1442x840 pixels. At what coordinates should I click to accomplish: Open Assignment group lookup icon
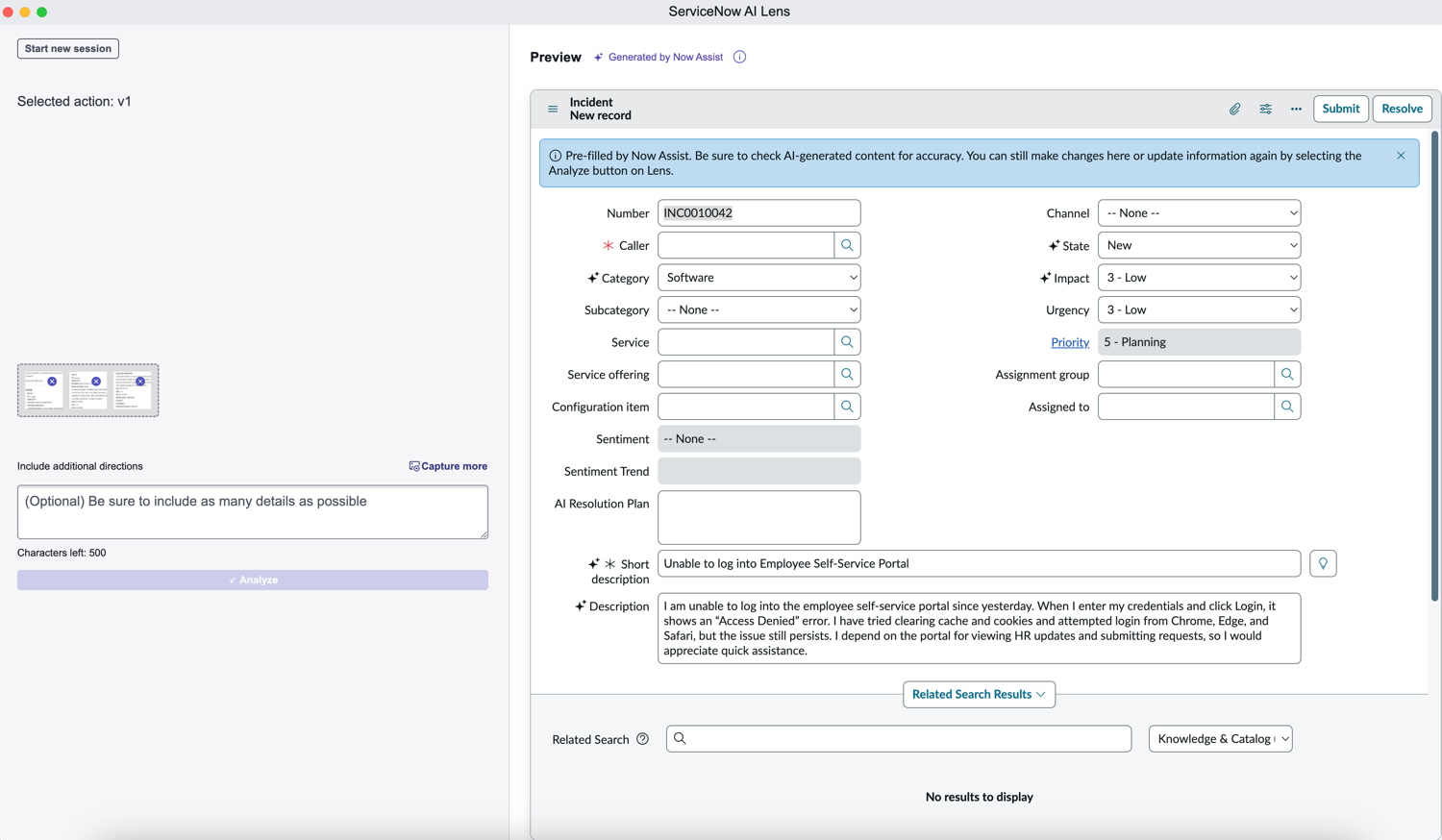point(1287,374)
